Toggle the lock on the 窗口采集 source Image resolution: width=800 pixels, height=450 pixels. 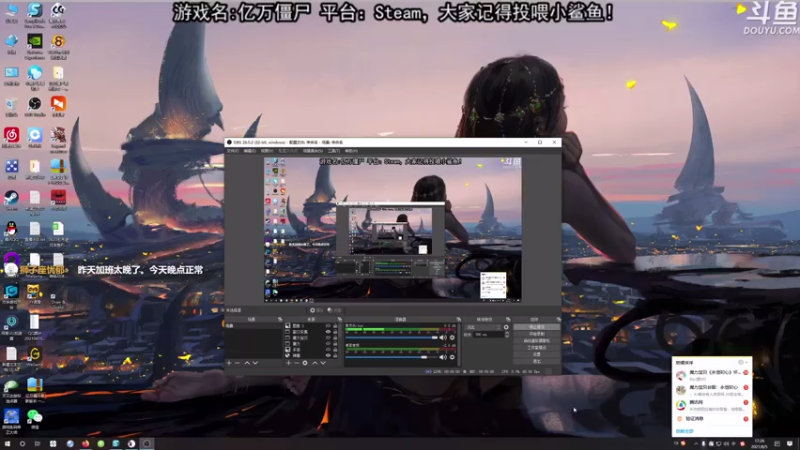335,332
